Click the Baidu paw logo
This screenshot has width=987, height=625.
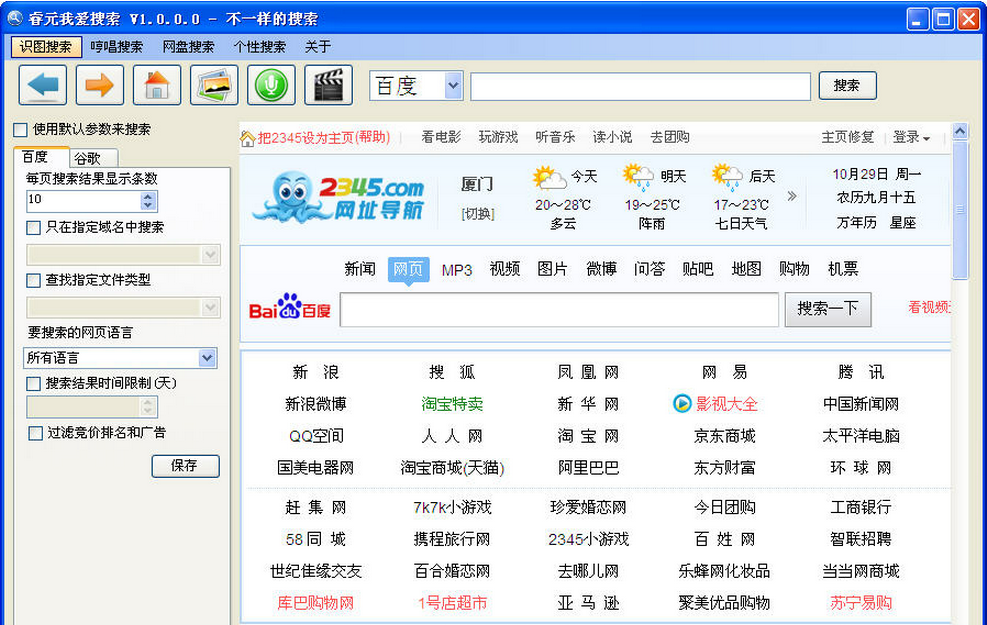click(289, 308)
